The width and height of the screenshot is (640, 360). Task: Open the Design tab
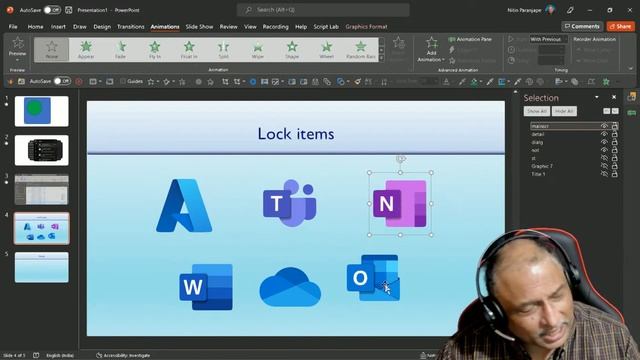102,27
